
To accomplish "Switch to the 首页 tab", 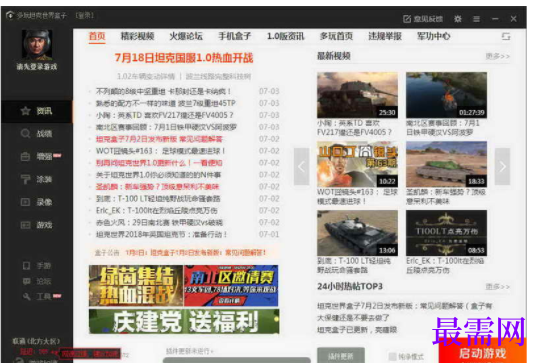I will click(97, 36).
